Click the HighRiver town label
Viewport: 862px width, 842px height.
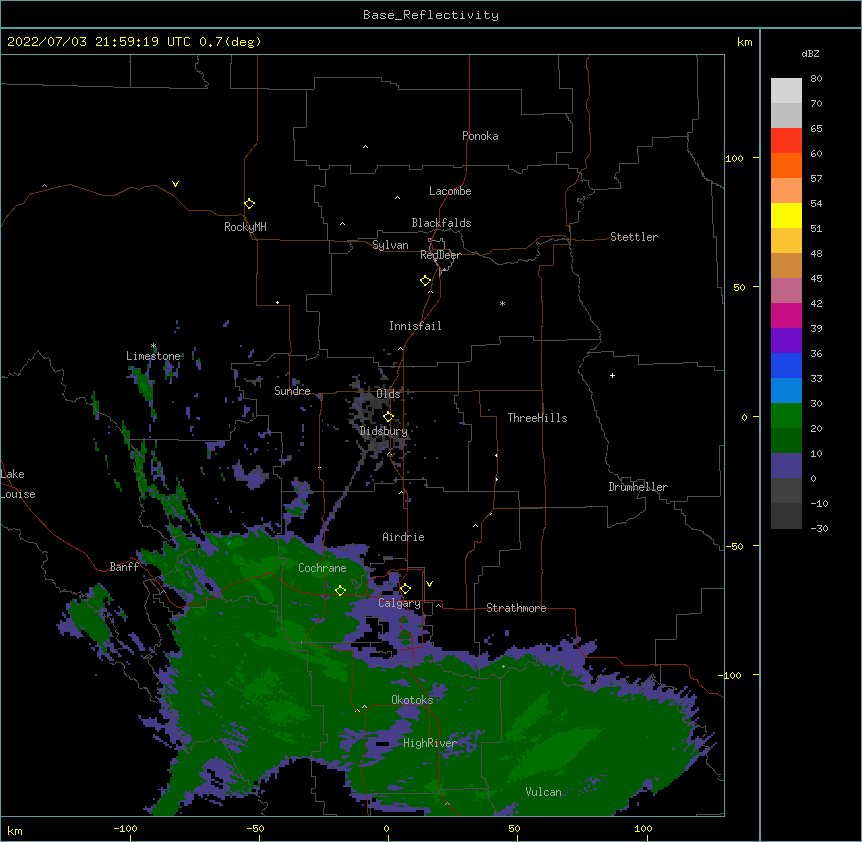coord(430,743)
